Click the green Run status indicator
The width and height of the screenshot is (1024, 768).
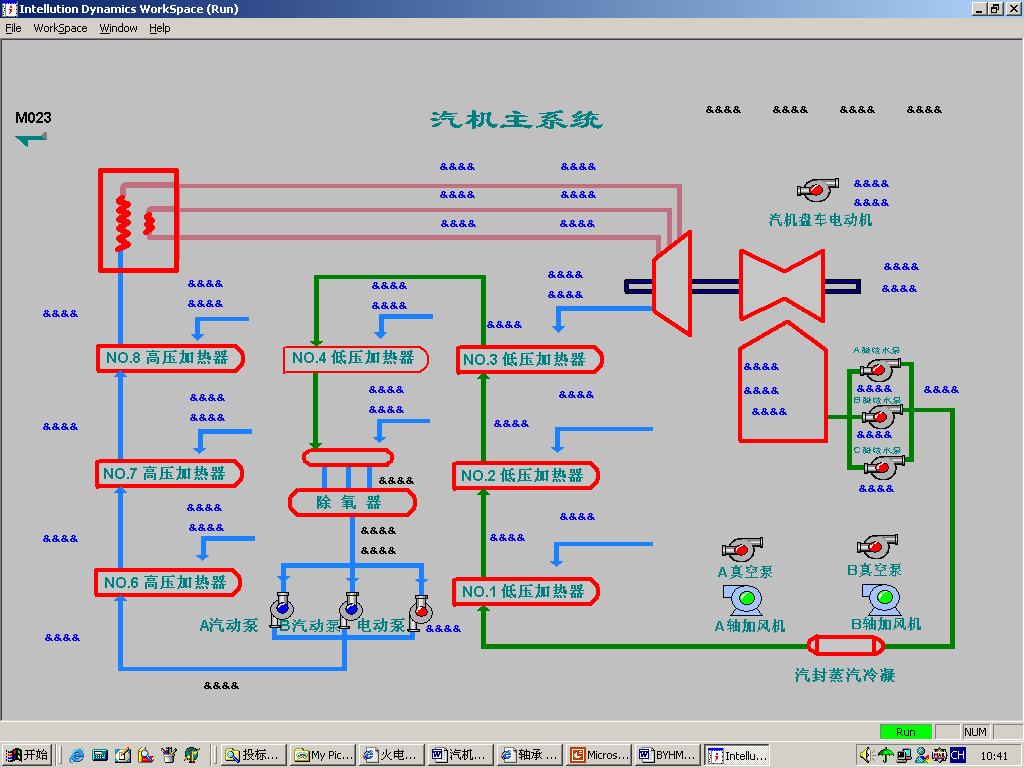(x=905, y=732)
